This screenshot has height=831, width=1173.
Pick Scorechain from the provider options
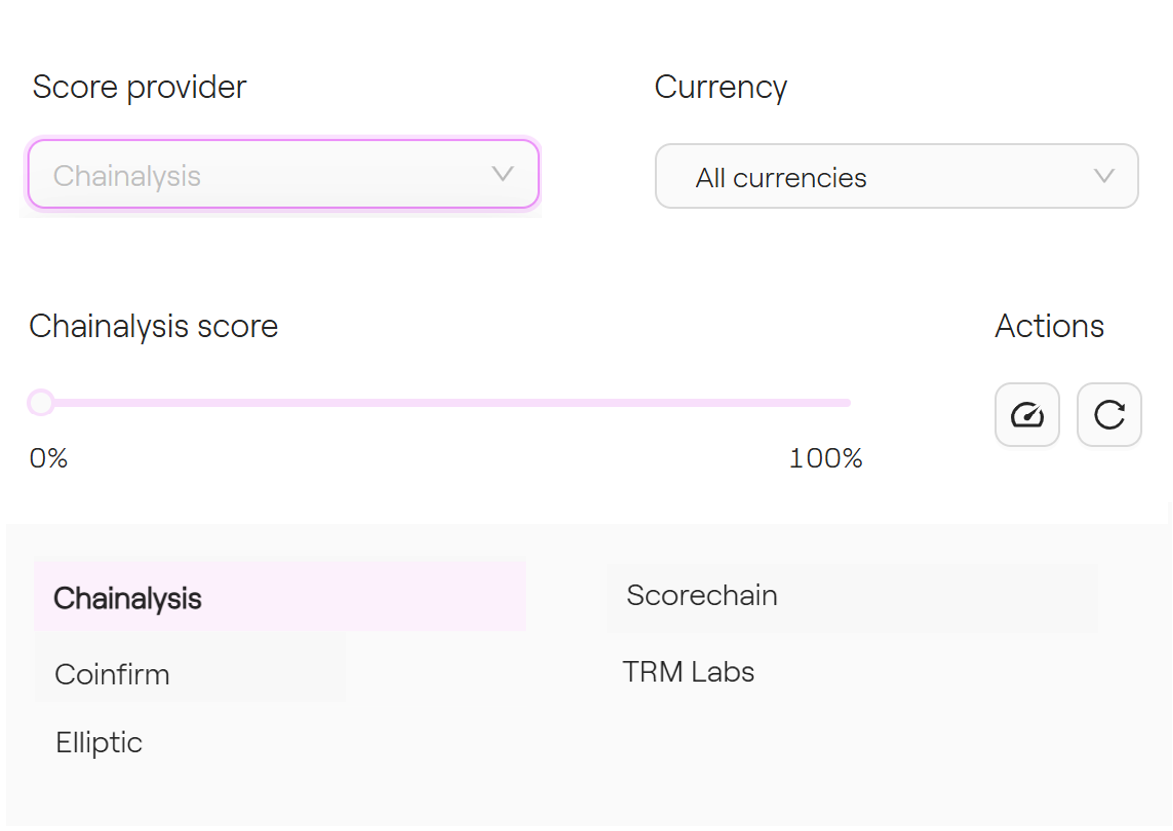702,595
